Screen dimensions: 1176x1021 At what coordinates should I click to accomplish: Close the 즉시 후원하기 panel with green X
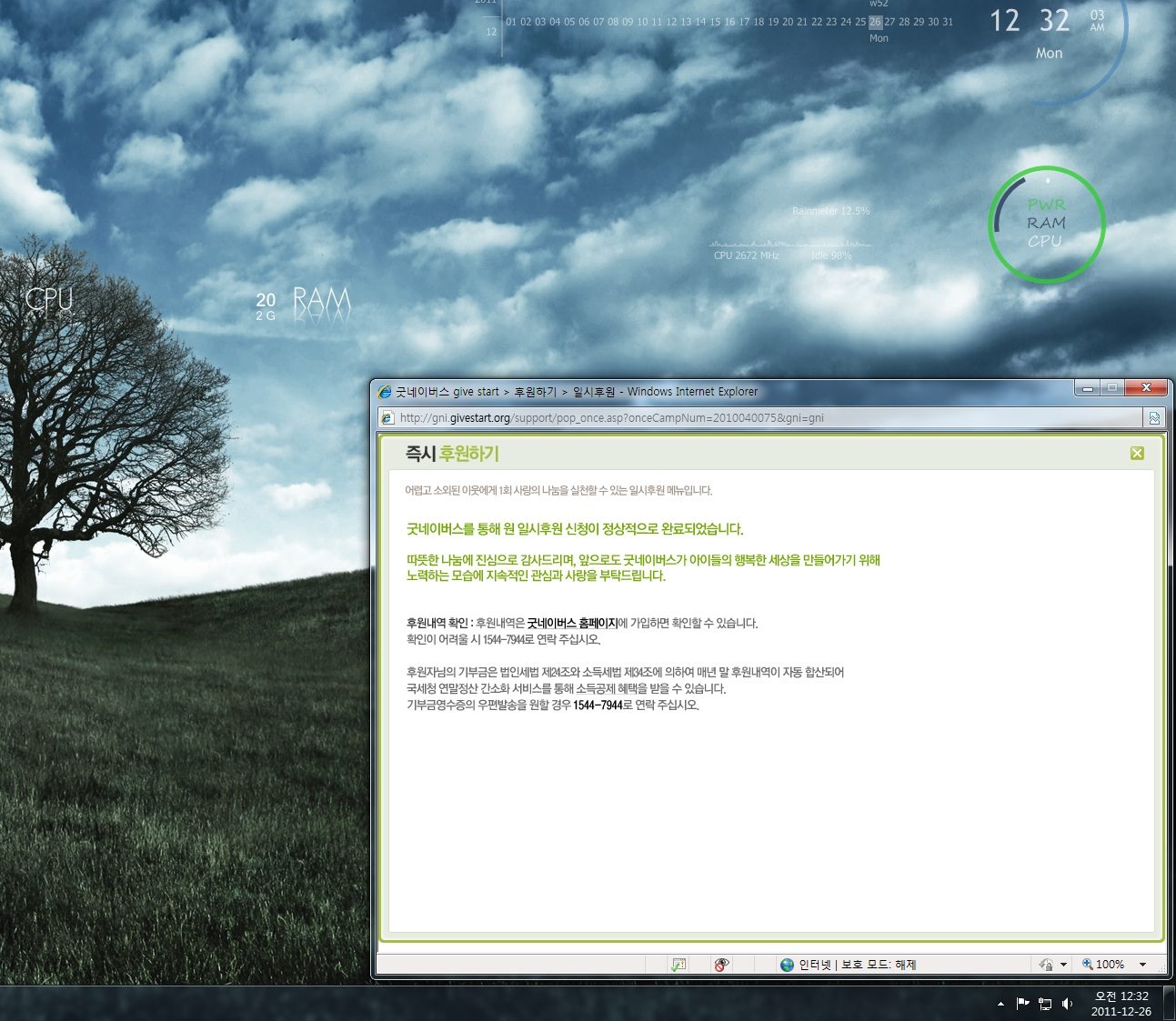point(1137,453)
